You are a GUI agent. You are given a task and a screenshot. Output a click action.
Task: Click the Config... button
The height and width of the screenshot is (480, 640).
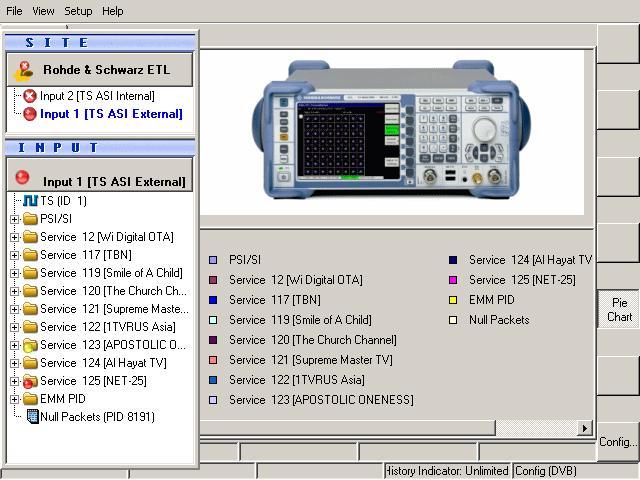[x=618, y=442]
